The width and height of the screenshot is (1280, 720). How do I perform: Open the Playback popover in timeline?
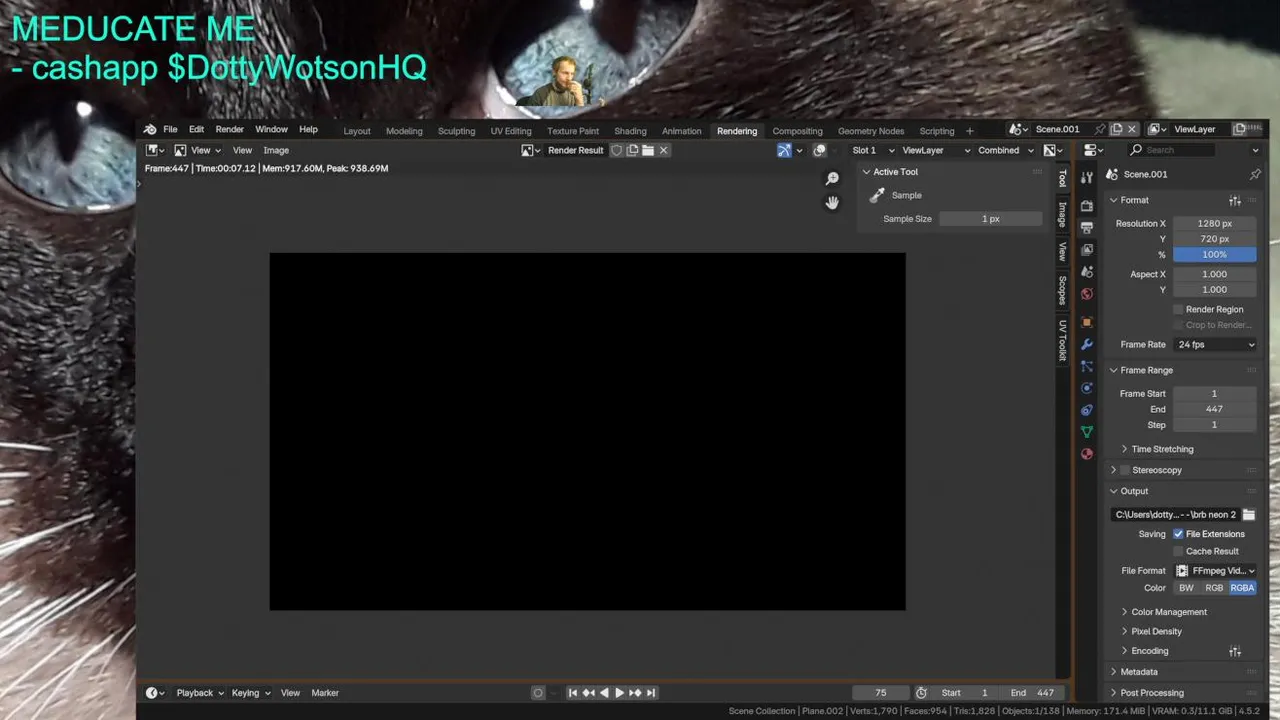(x=200, y=693)
